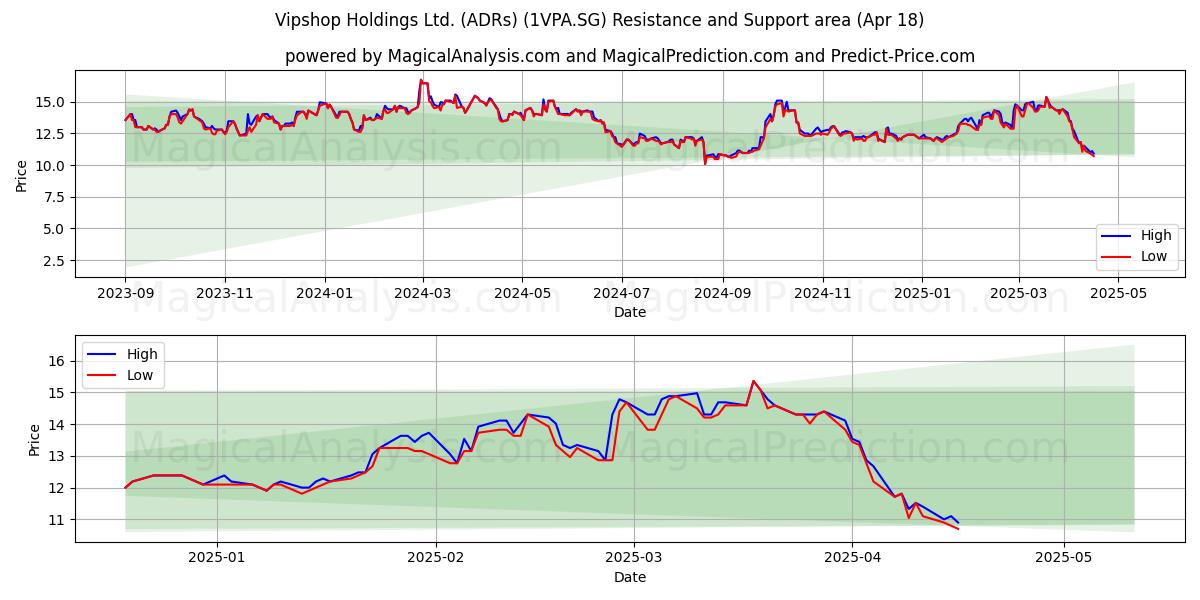Image resolution: width=1200 pixels, height=600 pixels.
Task: Click the '2025-05' label on top chart axis
Action: [x=1118, y=294]
